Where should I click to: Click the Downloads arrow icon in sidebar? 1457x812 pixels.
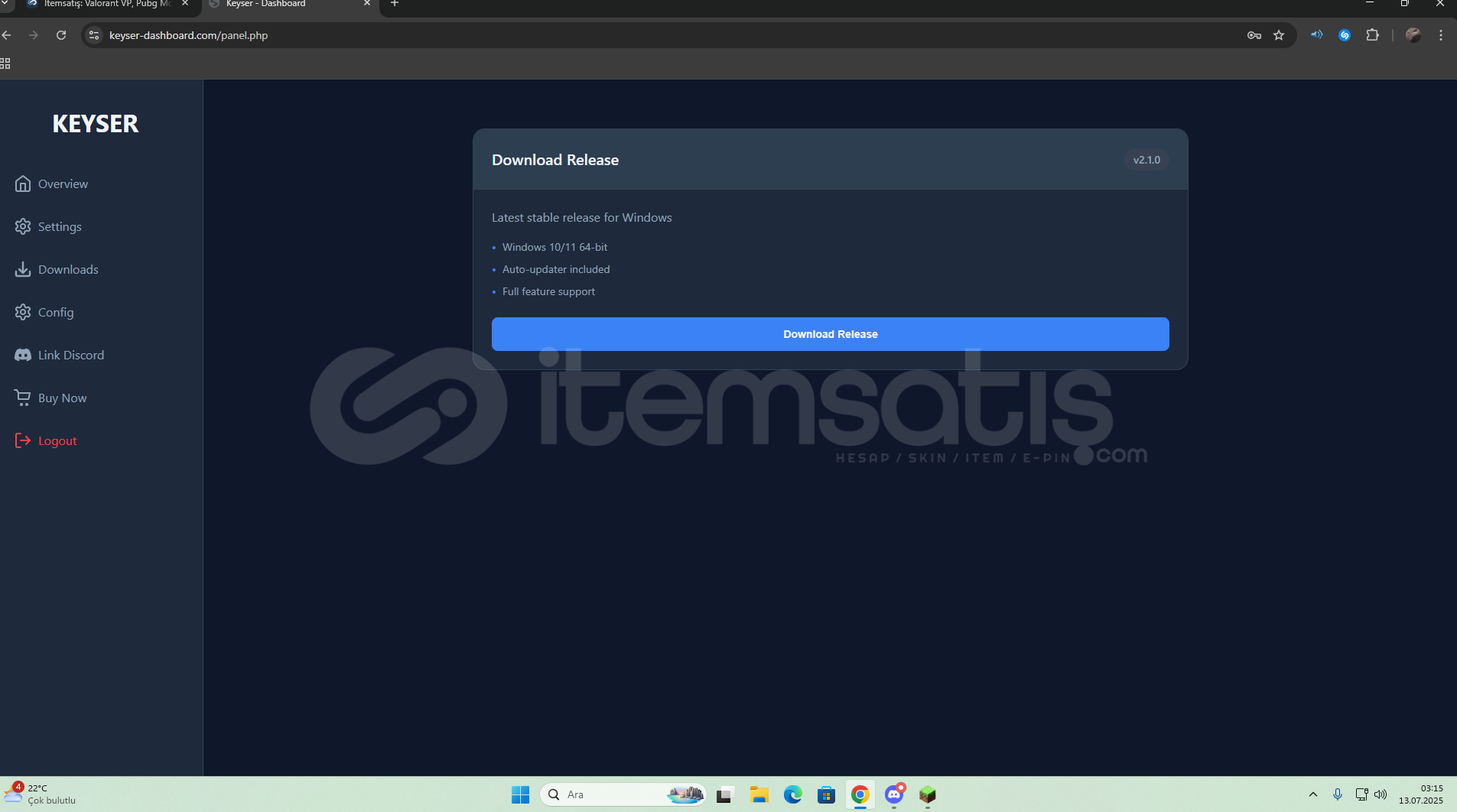click(23, 269)
